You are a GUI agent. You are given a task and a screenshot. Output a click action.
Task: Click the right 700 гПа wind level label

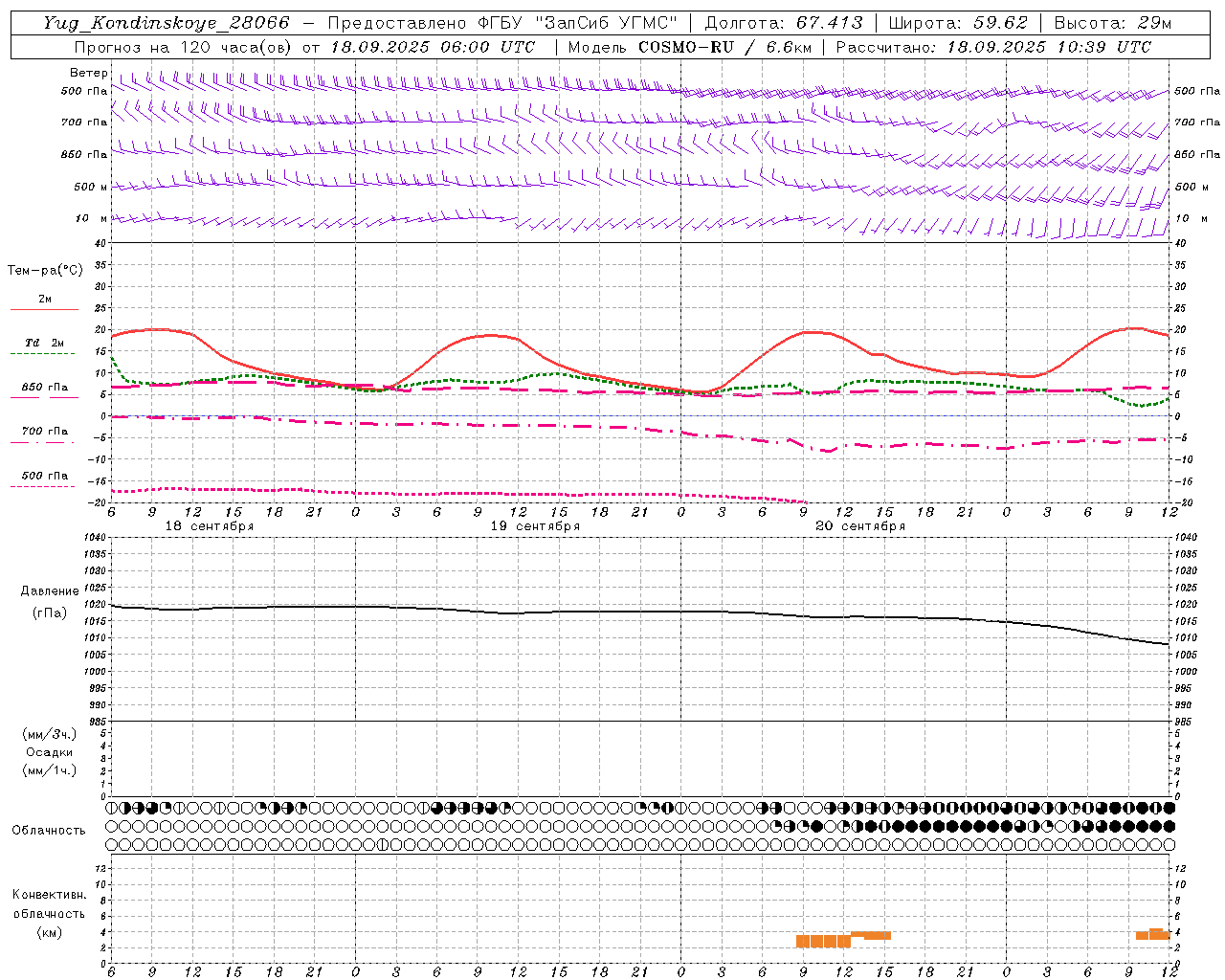click(x=1197, y=122)
